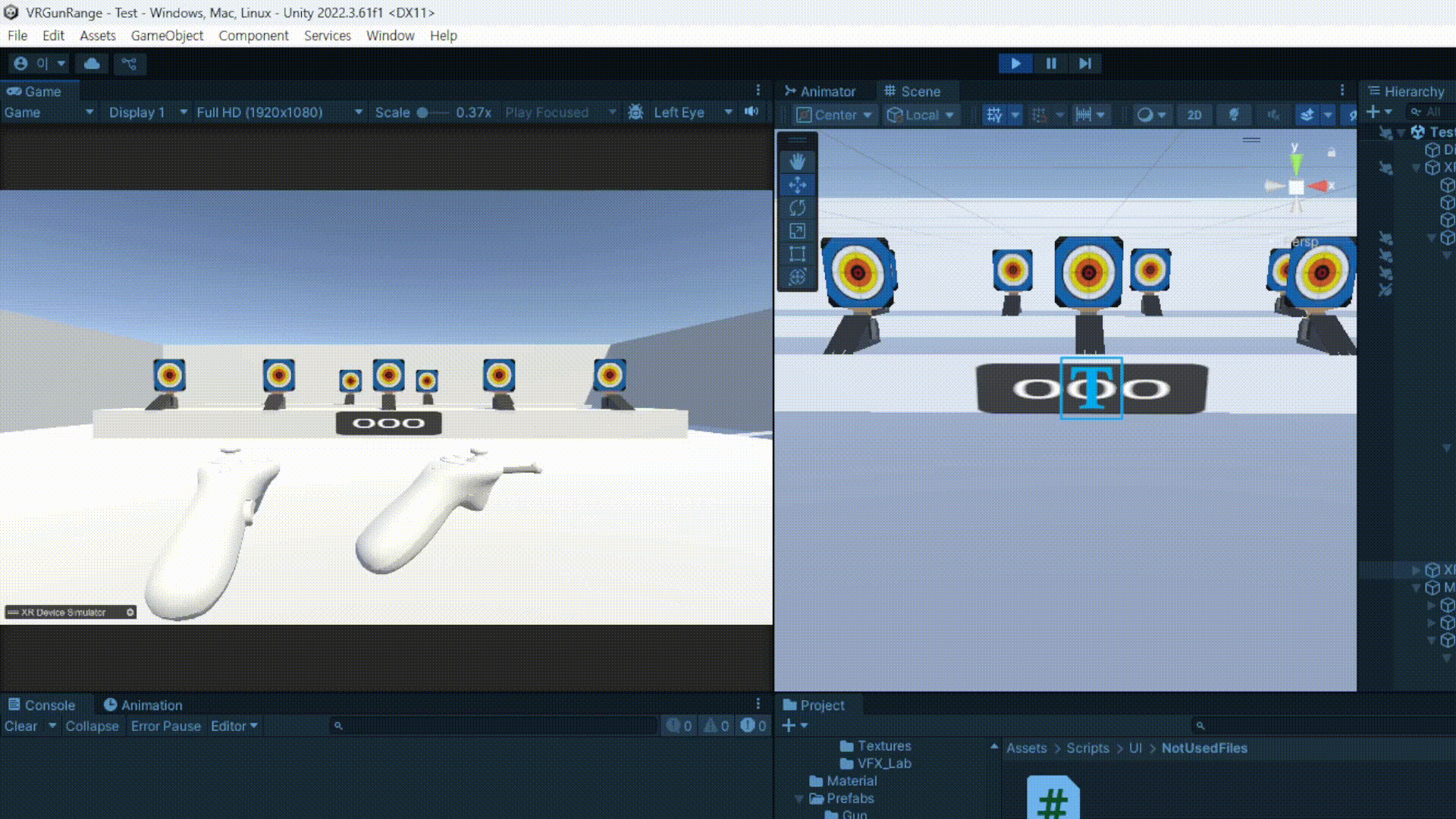Click the Game view Scale slider
Screen dimensions: 1456x819
pyautogui.click(x=434, y=112)
